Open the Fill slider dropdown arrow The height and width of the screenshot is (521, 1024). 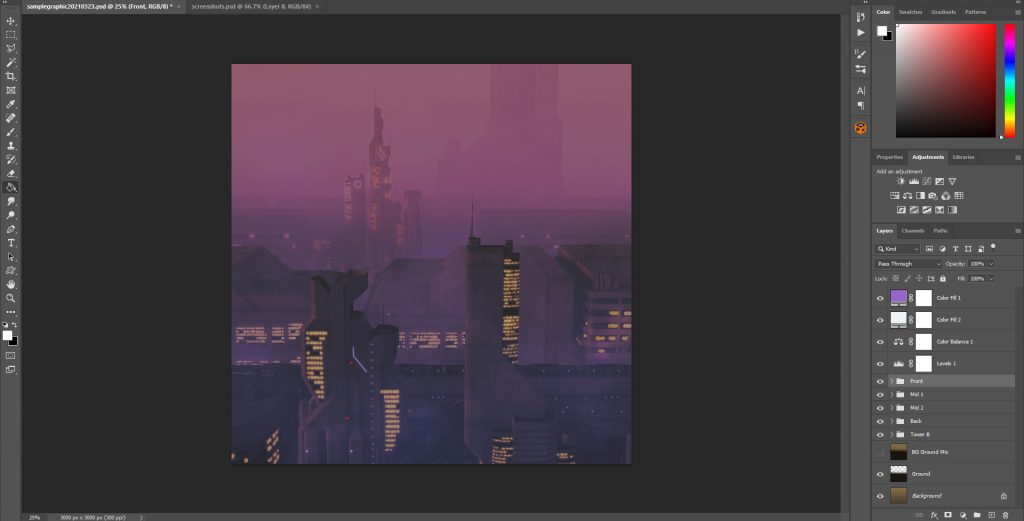coord(991,279)
